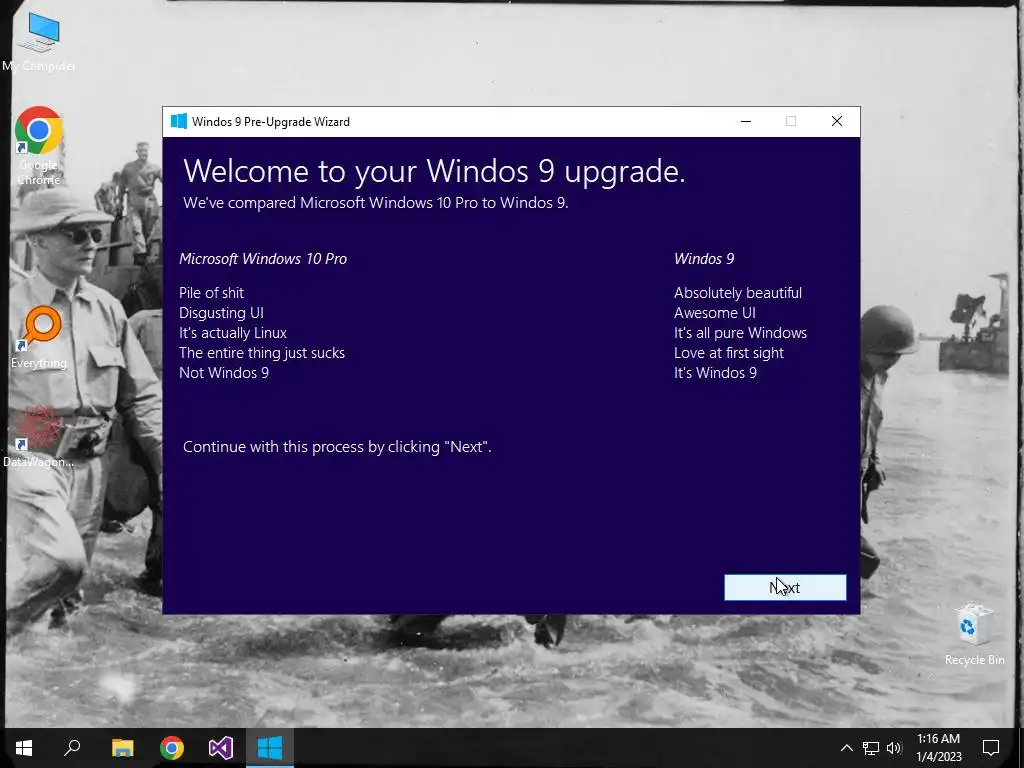Open the DataWagon desktop shortcut
The height and width of the screenshot is (768, 1024).
coord(39,437)
